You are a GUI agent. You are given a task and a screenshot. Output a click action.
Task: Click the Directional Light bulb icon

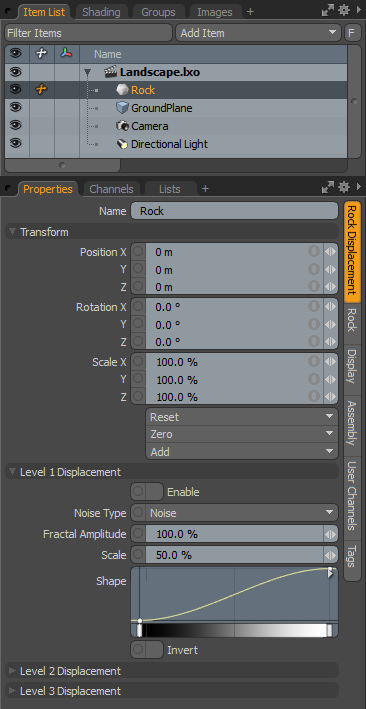tap(122, 144)
